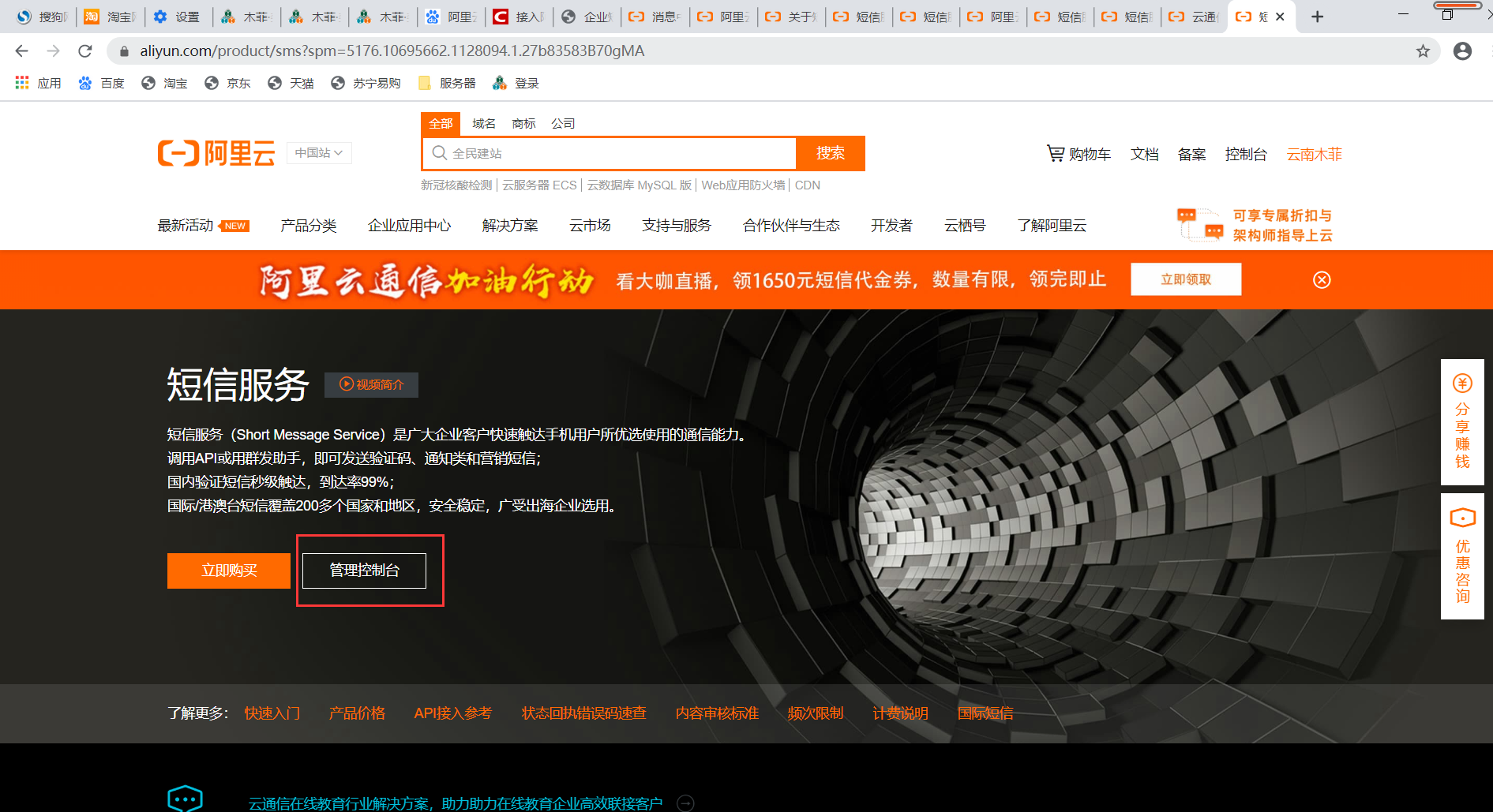Open the 京东 bookmark
This screenshot has width=1493, height=812.
[227, 83]
